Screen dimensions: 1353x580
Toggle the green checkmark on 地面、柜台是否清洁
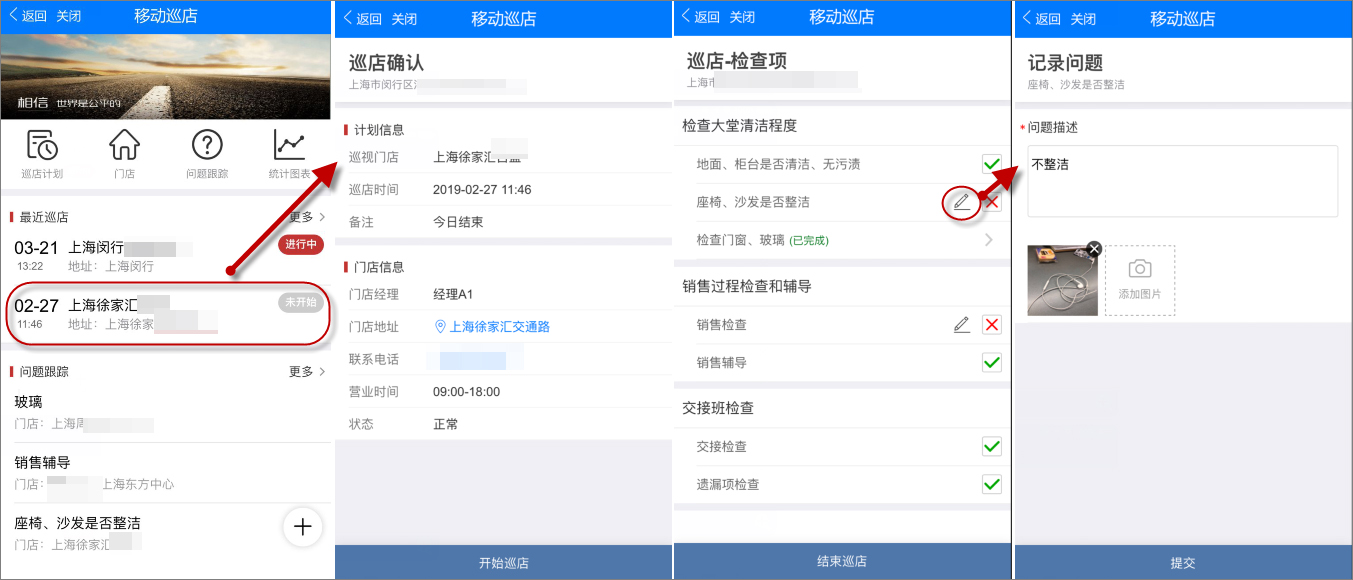(x=991, y=163)
